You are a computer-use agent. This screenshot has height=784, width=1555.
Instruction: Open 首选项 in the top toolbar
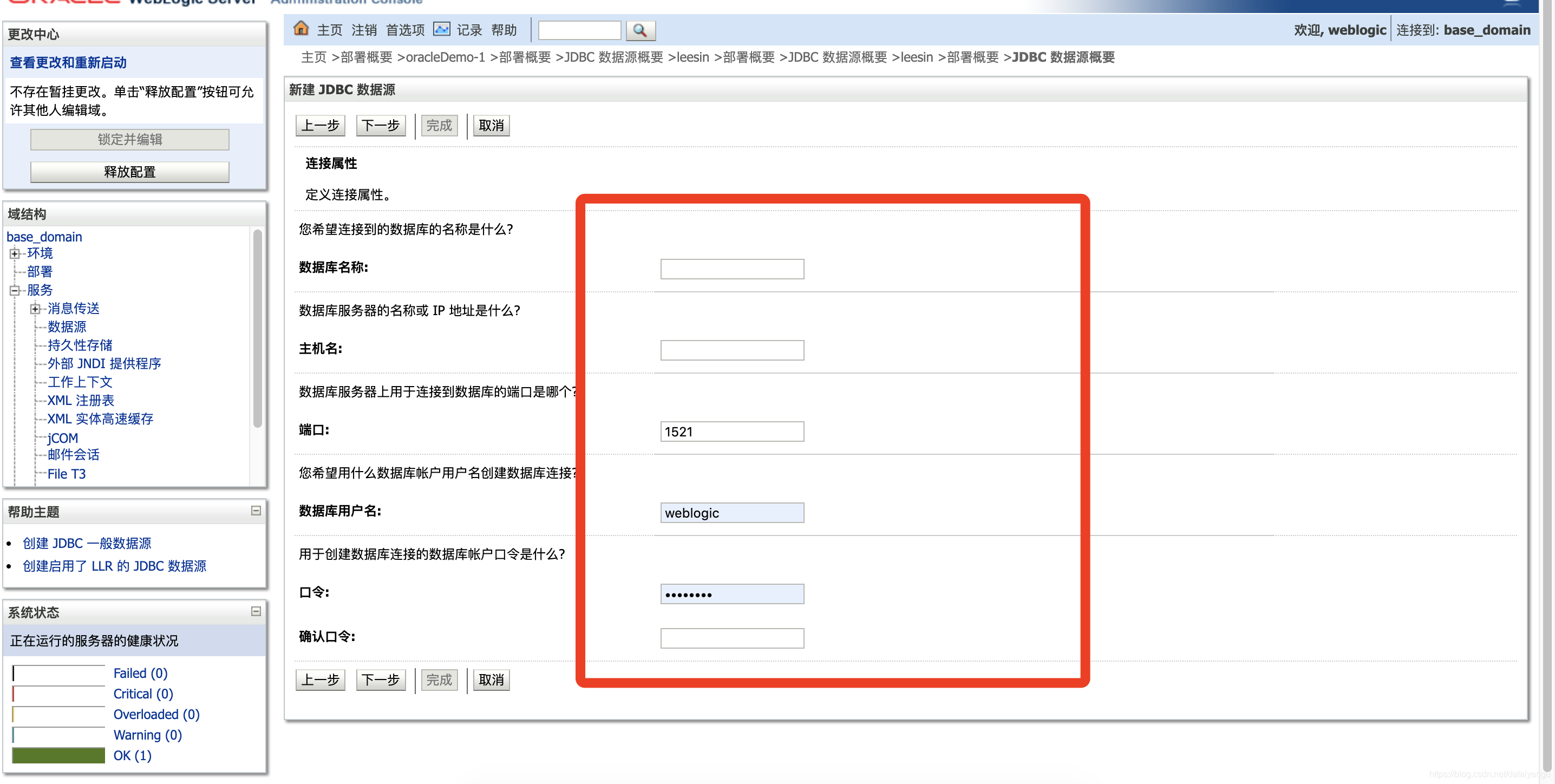click(x=405, y=30)
